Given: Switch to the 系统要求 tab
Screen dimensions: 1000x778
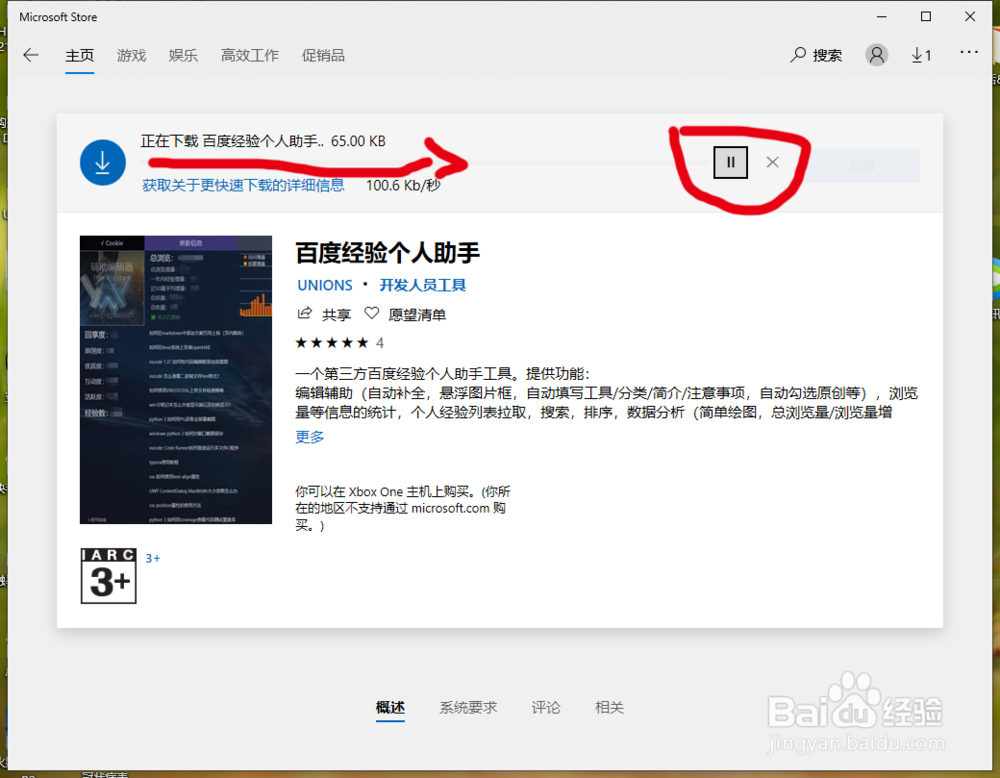Looking at the screenshot, I should (x=467, y=707).
